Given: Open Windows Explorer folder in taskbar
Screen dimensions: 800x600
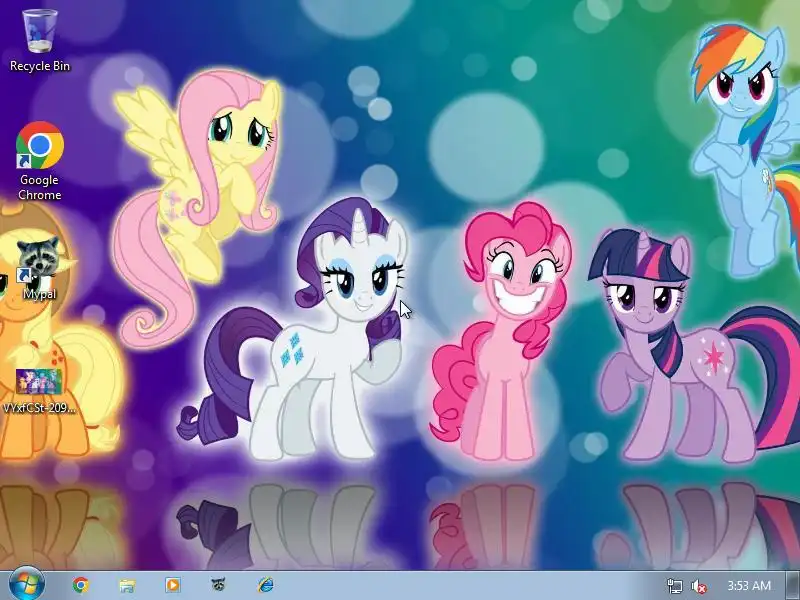Looking at the screenshot, I should (x=127, y=585).
